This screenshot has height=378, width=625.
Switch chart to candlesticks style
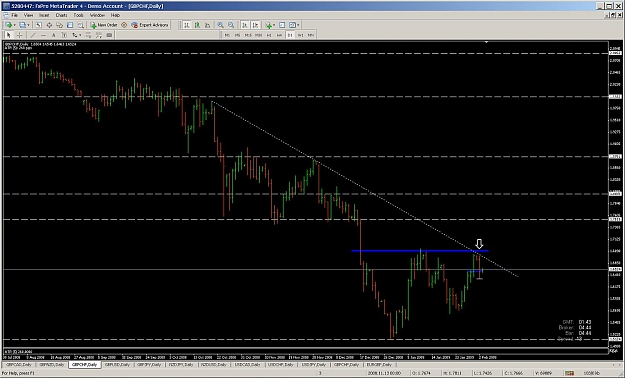pos(197,25)
